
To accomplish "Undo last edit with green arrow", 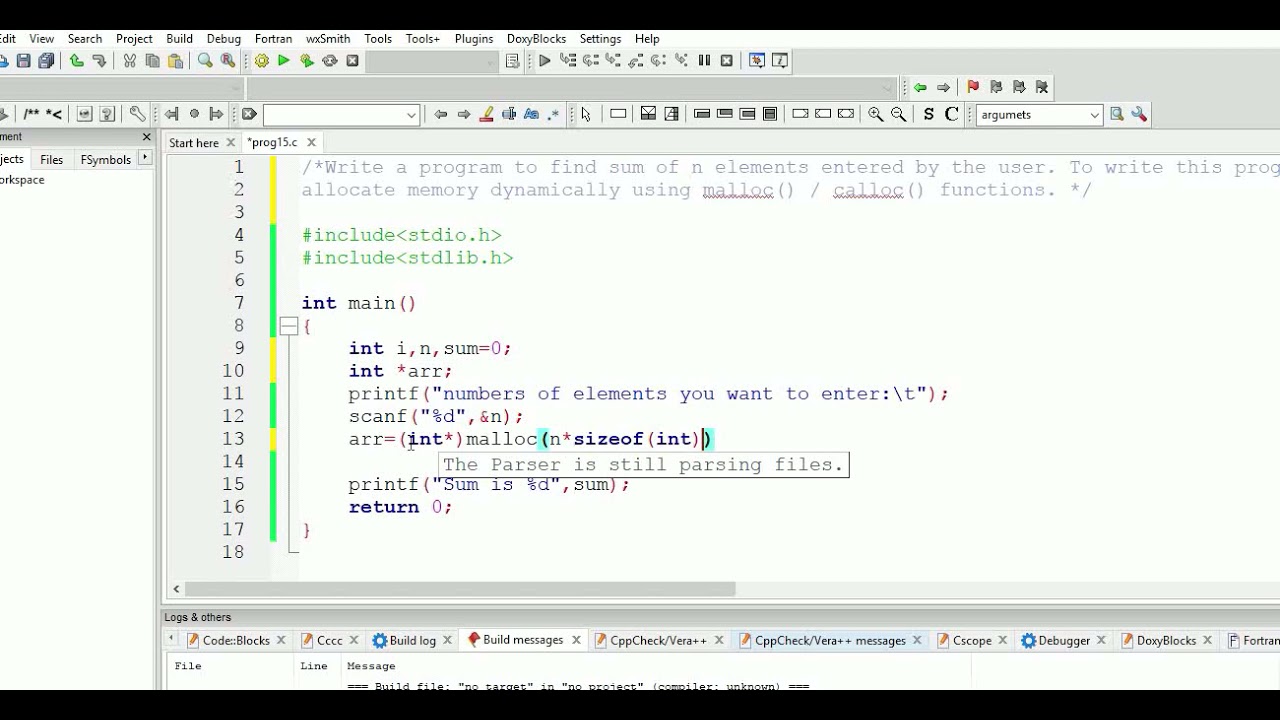I will (76, 61).
